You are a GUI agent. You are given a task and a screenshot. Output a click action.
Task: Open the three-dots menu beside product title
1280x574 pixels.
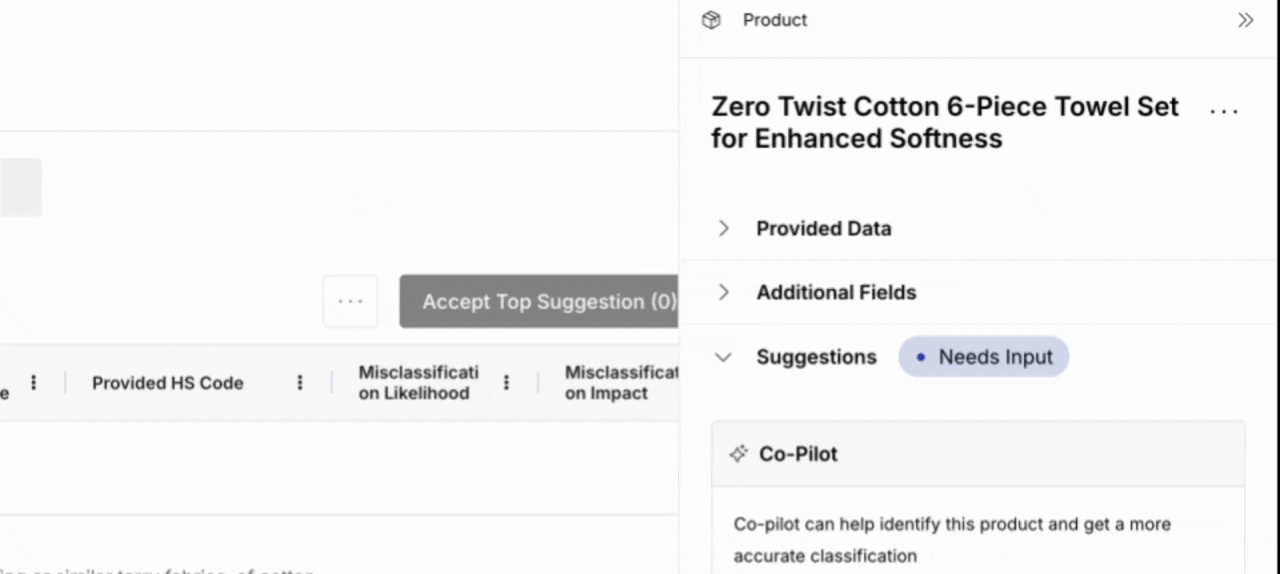[1224, 112]
